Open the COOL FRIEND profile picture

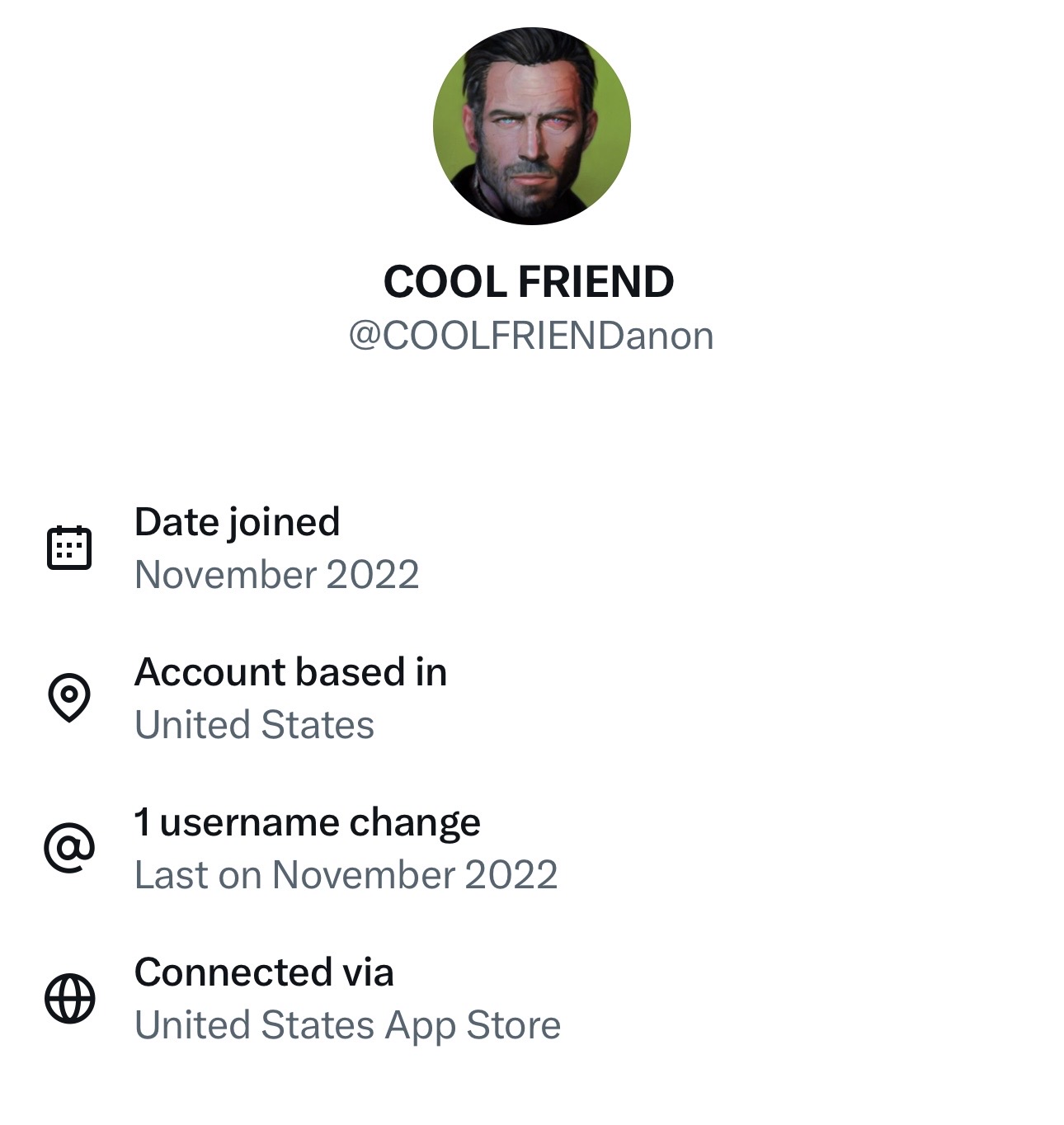(x=531, y=126)
